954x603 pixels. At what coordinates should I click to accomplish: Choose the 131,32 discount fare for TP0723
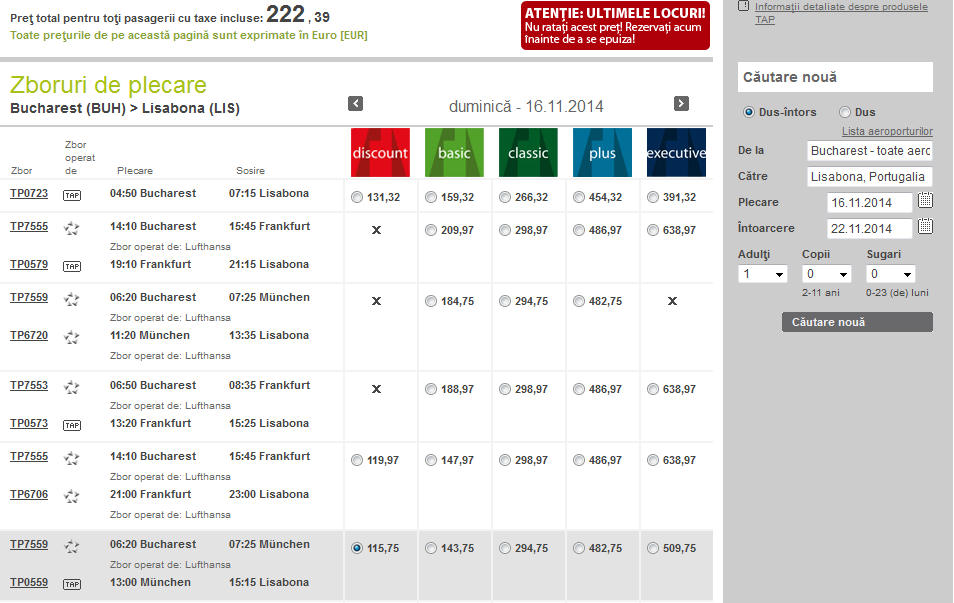coord(358,198)
